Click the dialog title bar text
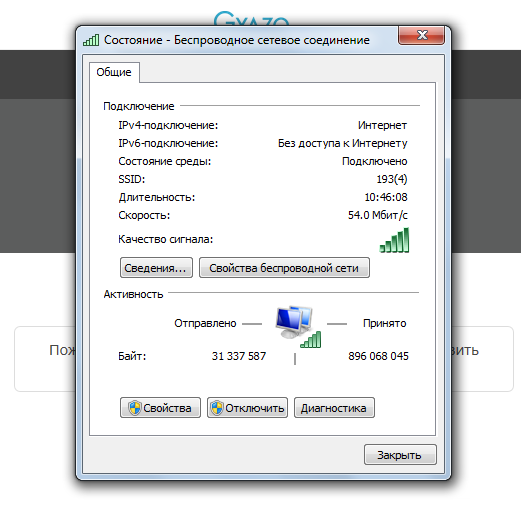This screenshot has height=512, width=521. click(x=237, y=40)
